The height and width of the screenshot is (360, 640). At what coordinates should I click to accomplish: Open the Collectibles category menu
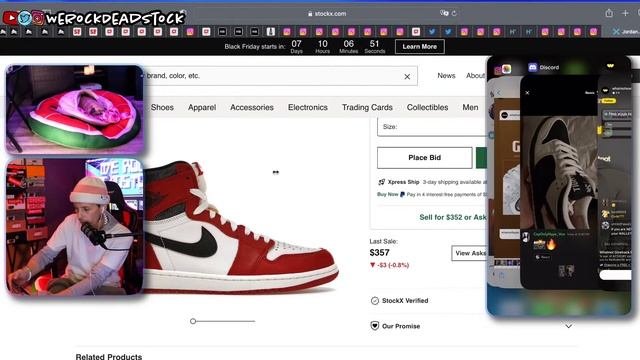(x=427, y=107)
